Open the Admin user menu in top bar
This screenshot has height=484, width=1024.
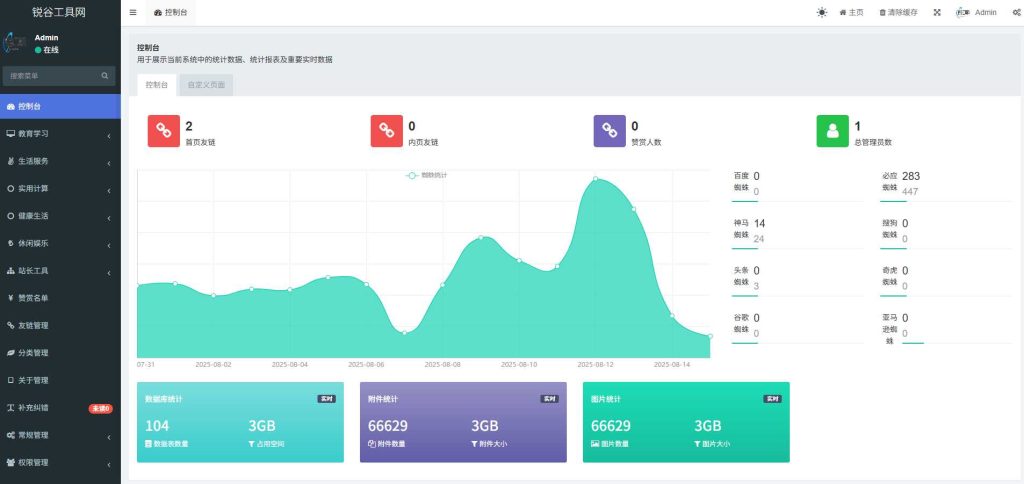[976, 12]
